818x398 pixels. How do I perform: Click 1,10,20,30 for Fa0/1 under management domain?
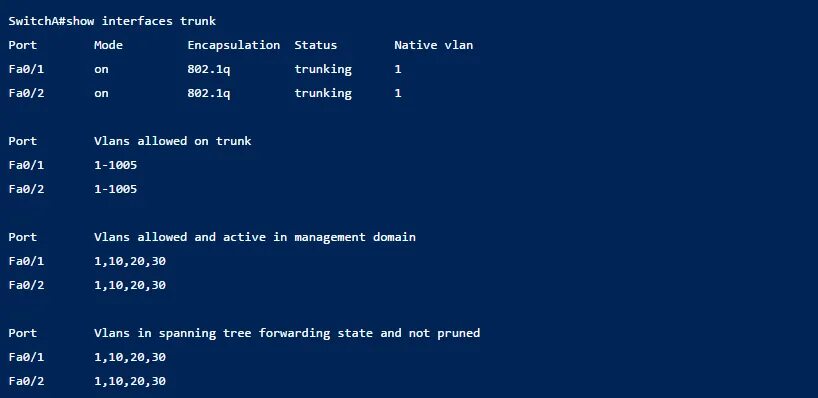(x=130, y=261)
